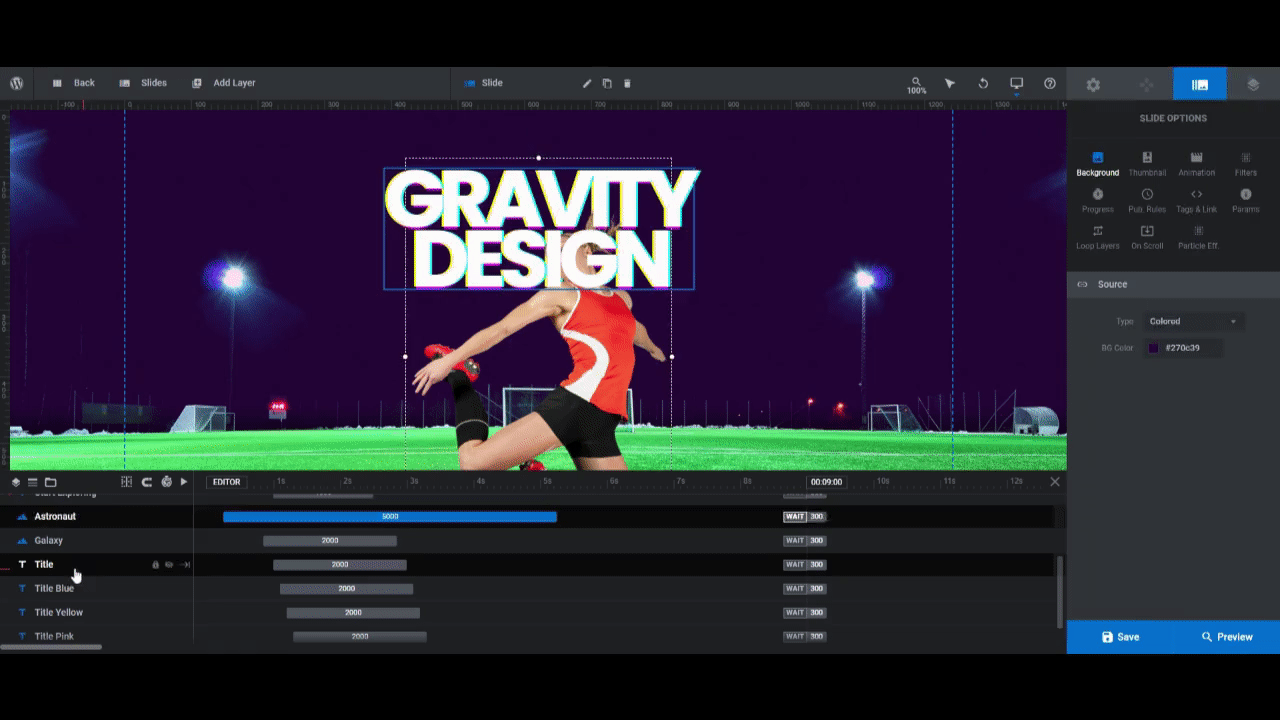
Task: Click the Galaxy 2000 animation bar
Action: click(x=330, y=541)
